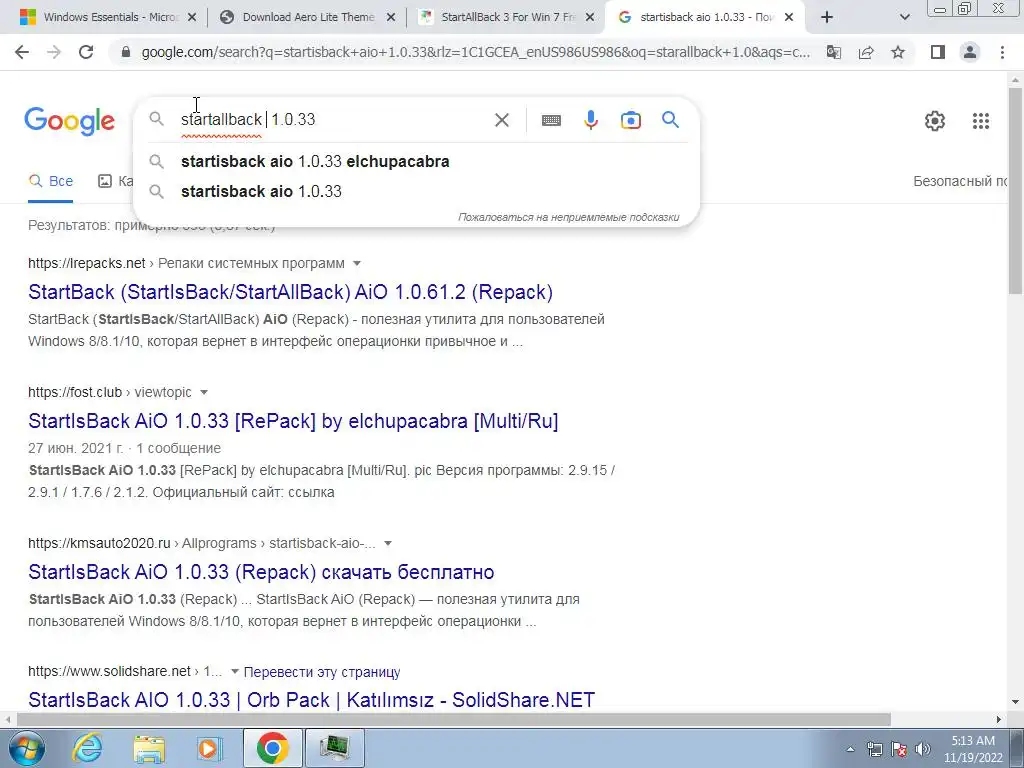
Task: Open Windows Media Player on taskbar
Action: pyautogui.click(x=210, y=748)
